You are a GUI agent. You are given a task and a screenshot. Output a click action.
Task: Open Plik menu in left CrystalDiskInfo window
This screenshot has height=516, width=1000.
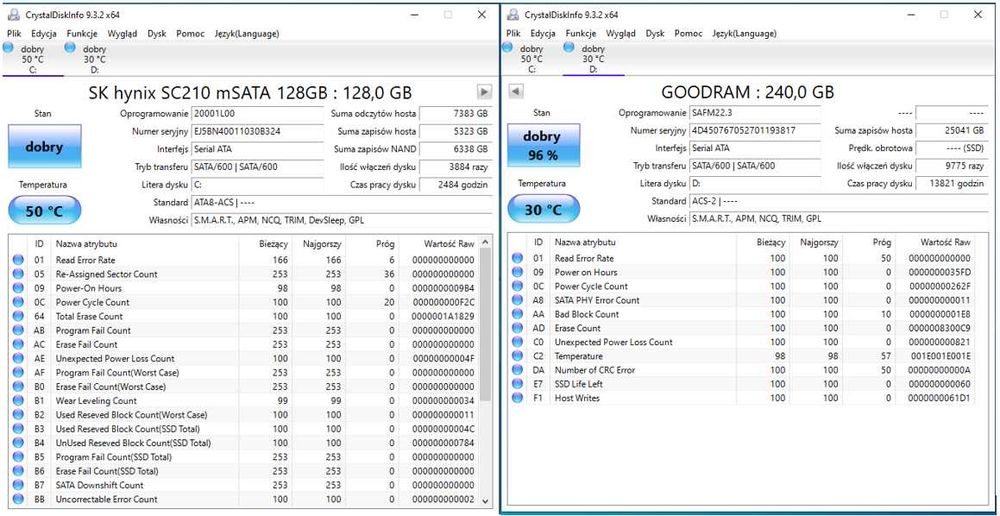point(14,34)
